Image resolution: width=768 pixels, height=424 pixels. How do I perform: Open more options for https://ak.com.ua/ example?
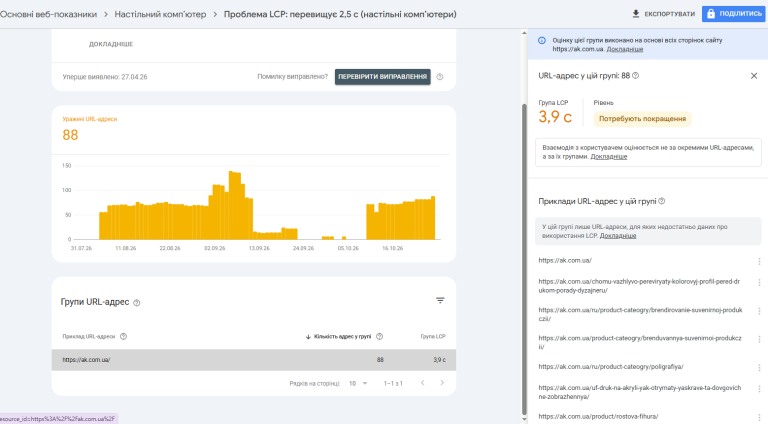759,261
